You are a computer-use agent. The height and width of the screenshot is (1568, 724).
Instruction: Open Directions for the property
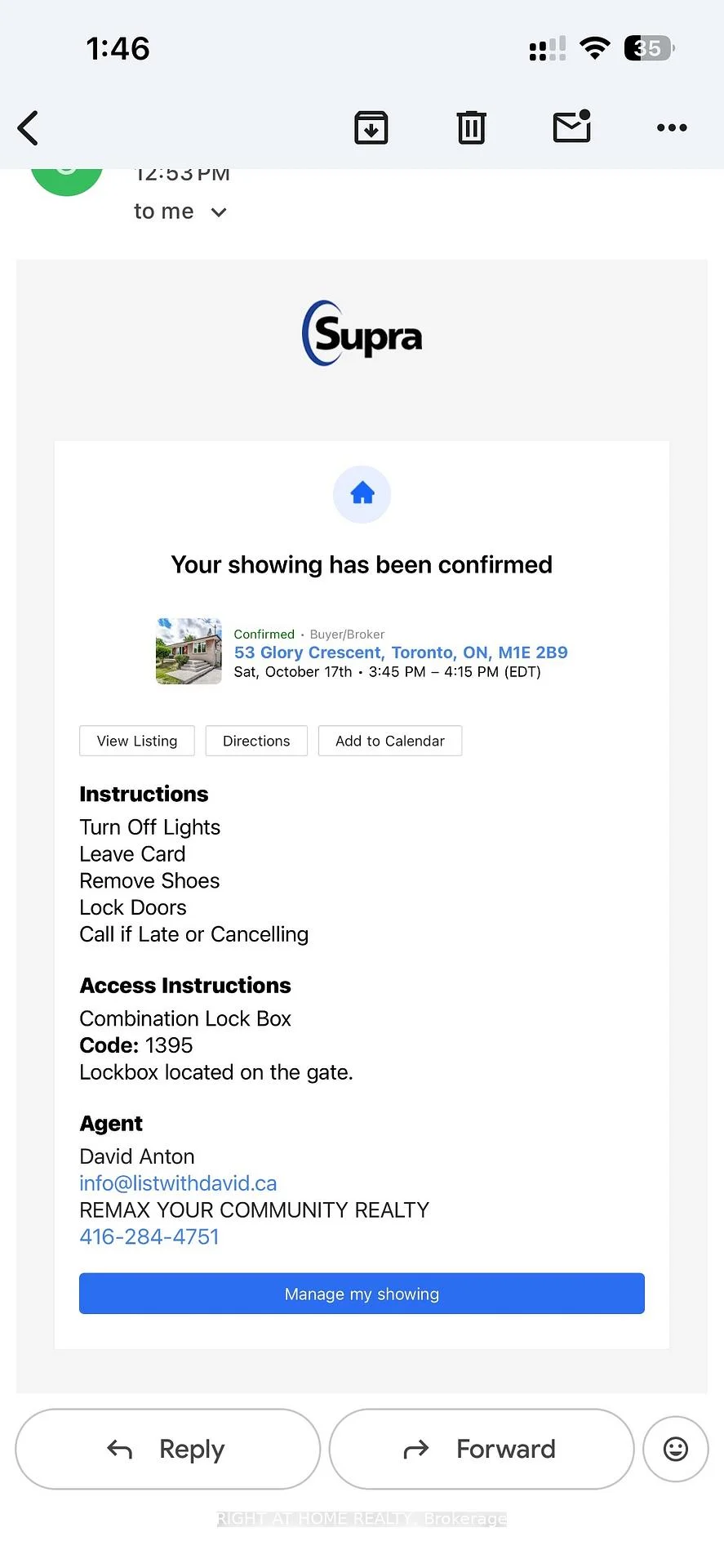[x=256, y=741]
